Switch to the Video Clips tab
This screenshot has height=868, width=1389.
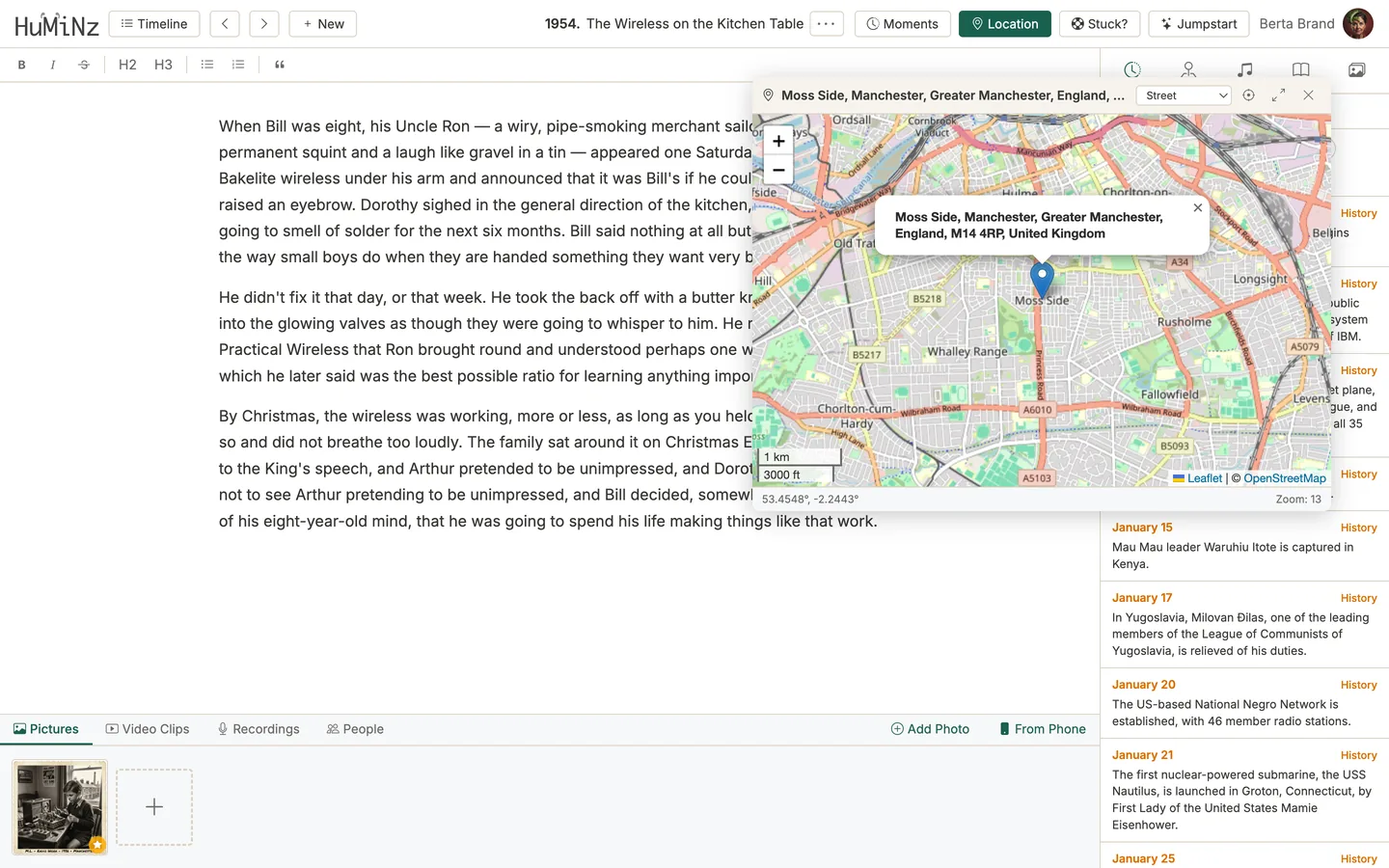pos(148,729)
